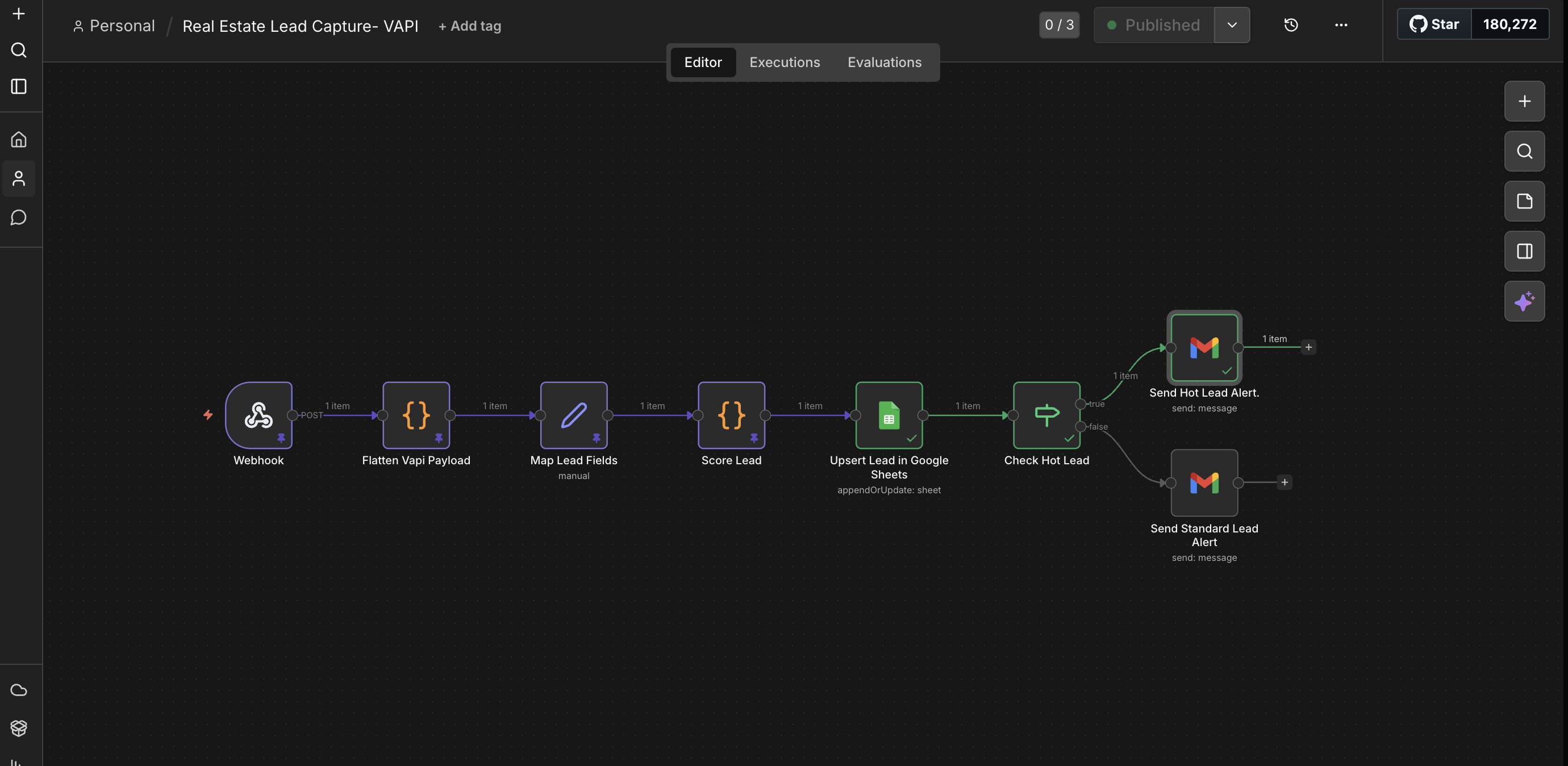Click the red trigger lightning bolt
The height and width of the screenshot is (766, 1568).
tap(208, 415)
